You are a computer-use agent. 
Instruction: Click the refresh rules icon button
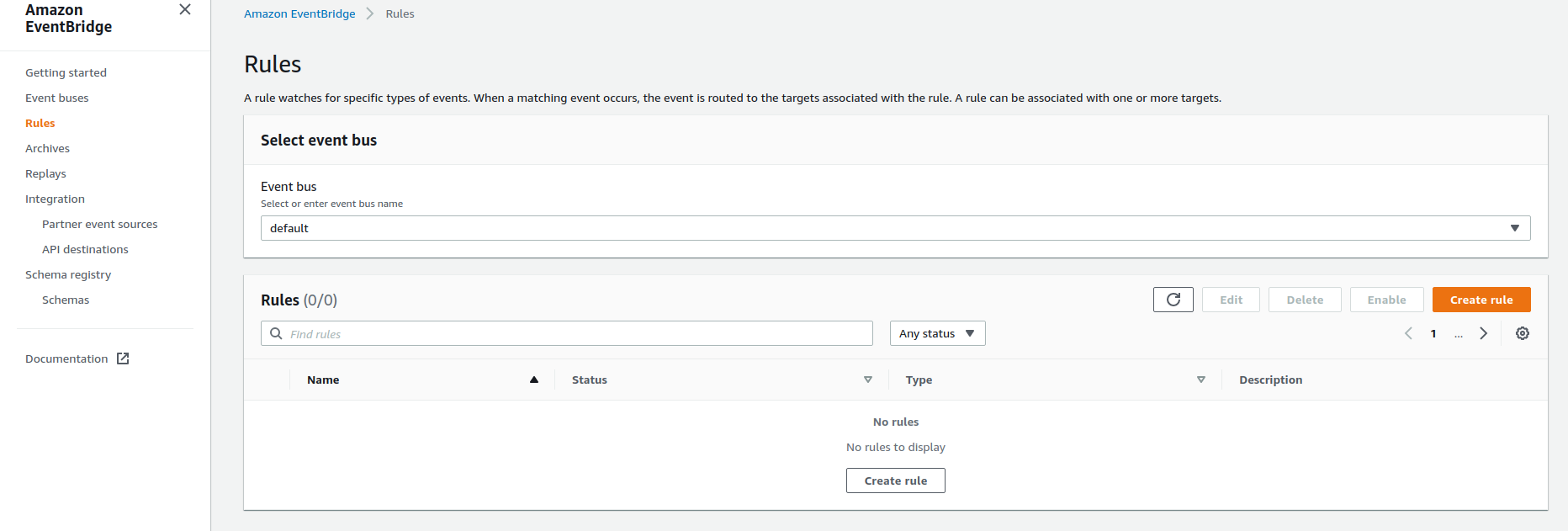1173,300
